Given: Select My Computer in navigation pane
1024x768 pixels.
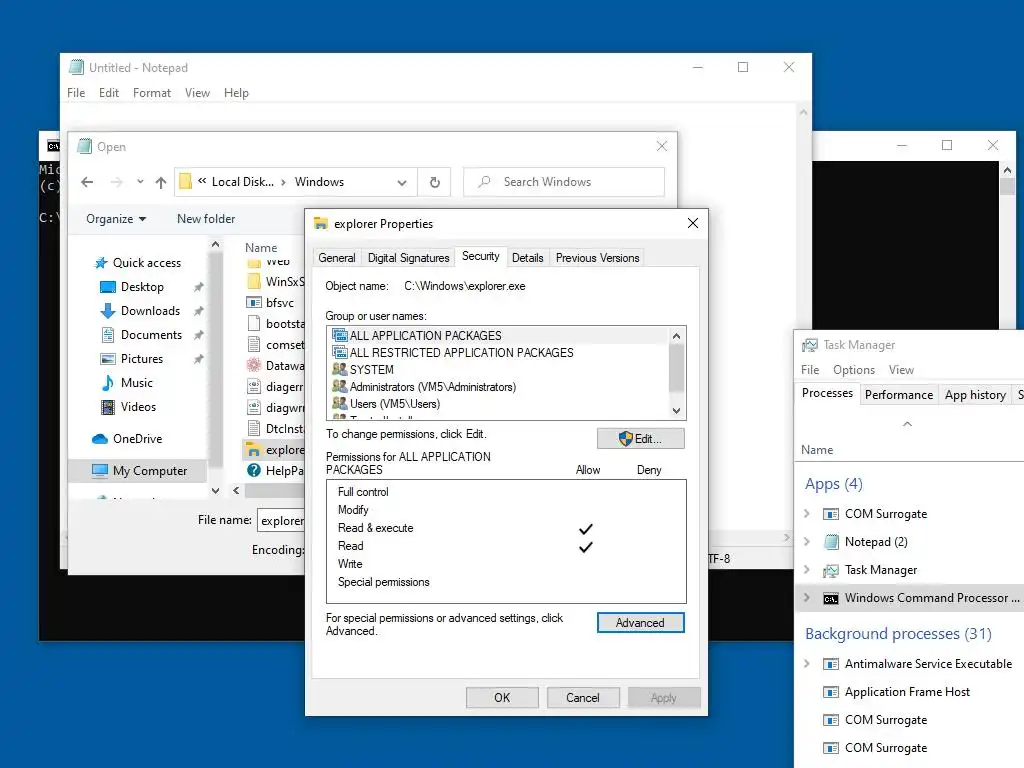Looking at the screenshot, I should [138, 471].
